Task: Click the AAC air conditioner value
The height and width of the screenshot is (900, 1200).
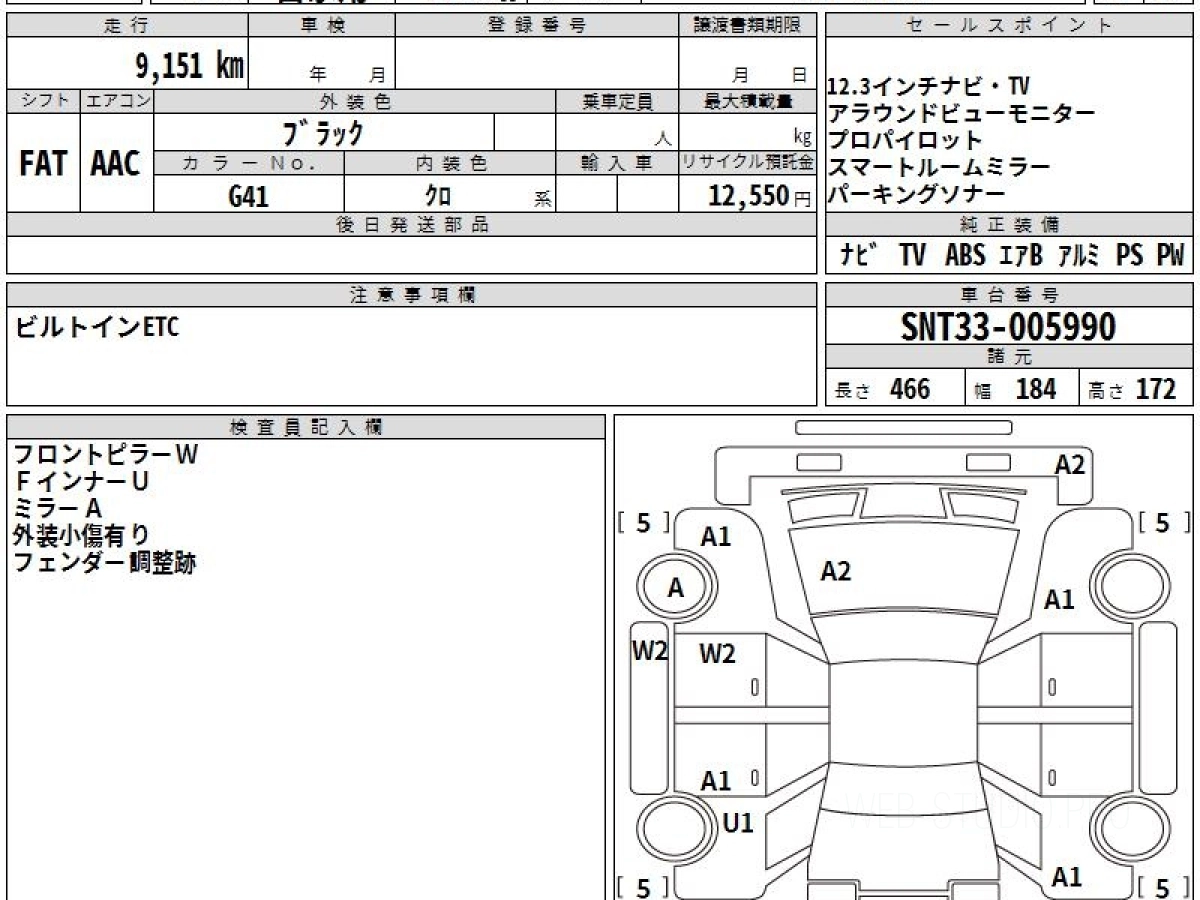Action: [116, 164]
